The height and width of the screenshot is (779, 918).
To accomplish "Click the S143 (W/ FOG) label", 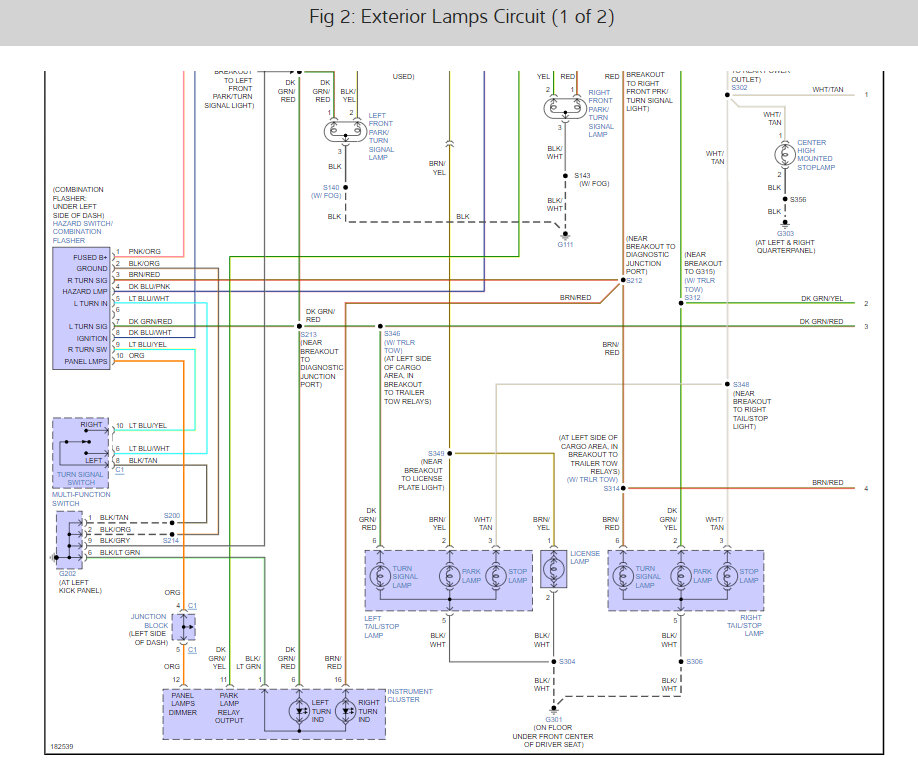I will click(x=592, y=179).
